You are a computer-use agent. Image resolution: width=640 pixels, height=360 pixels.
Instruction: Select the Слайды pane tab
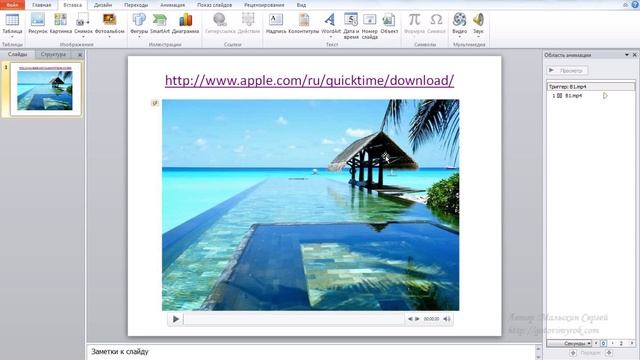pyautogui.click(x=17, y=54)
